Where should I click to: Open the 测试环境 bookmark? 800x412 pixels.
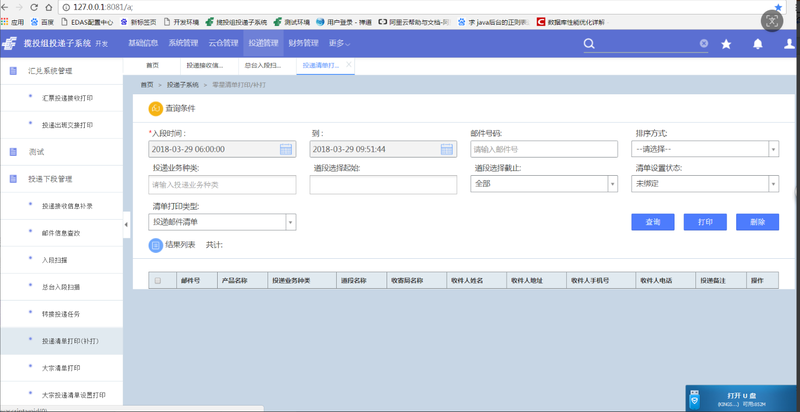click(291, 22)
